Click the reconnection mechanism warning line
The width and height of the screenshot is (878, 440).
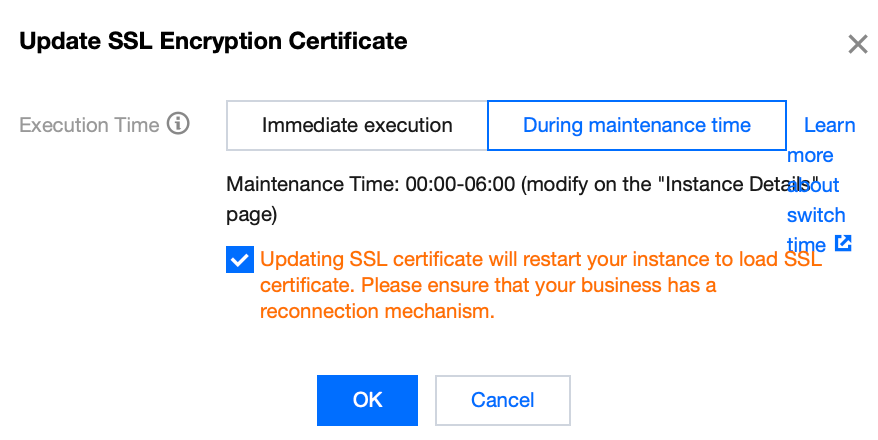coord(377,311)
